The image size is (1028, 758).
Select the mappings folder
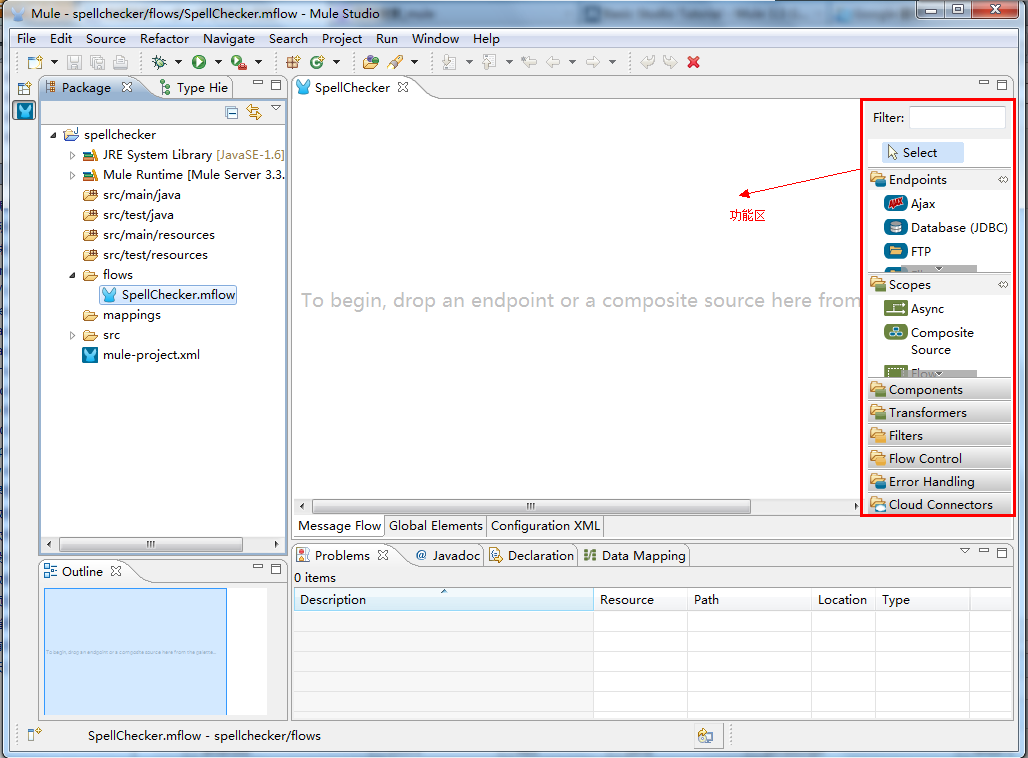pyautogui.click(x=122, y=315)
